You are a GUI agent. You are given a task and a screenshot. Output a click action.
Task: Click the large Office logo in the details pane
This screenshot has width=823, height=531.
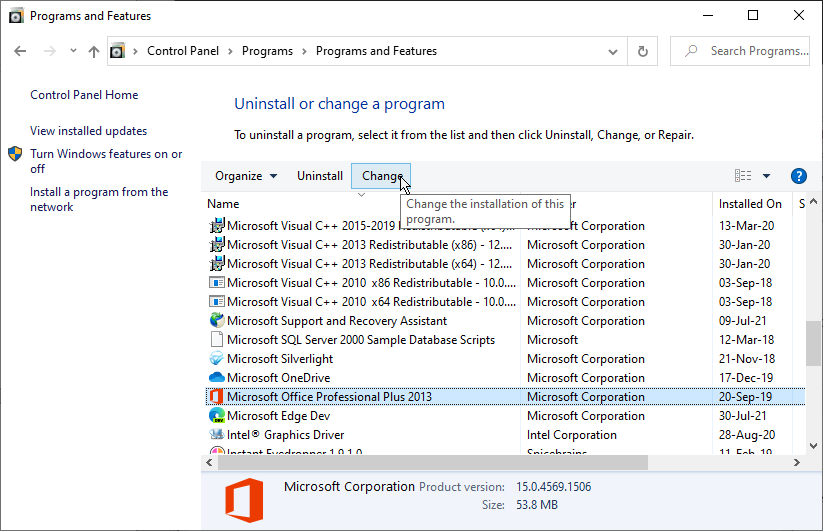244,501
